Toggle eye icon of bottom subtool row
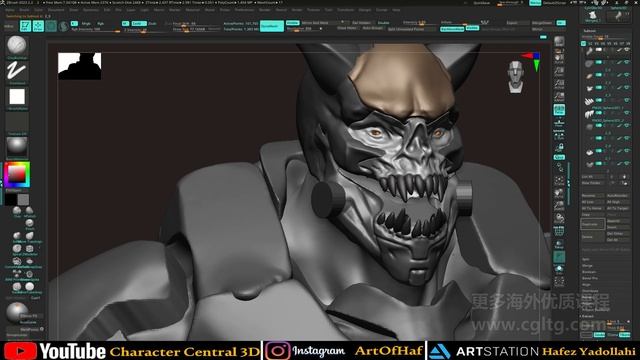Screen dimensions: 640x360 click(627, 163)
